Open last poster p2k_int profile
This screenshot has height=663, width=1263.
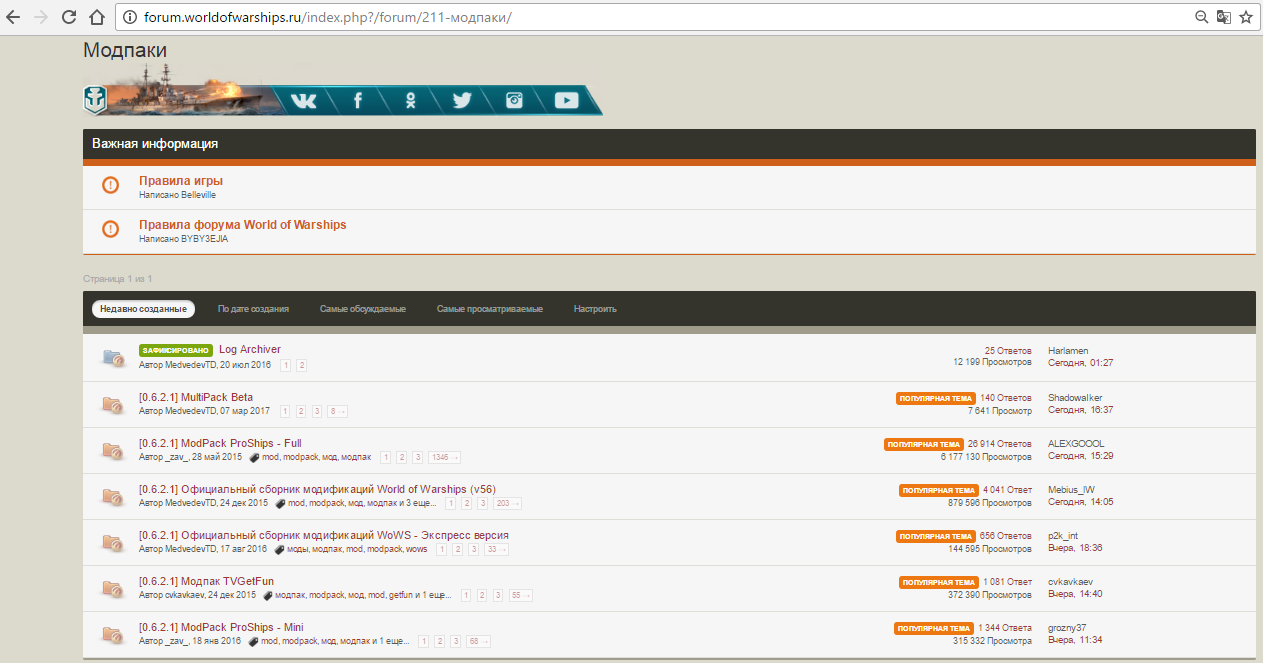(1063, 535)
